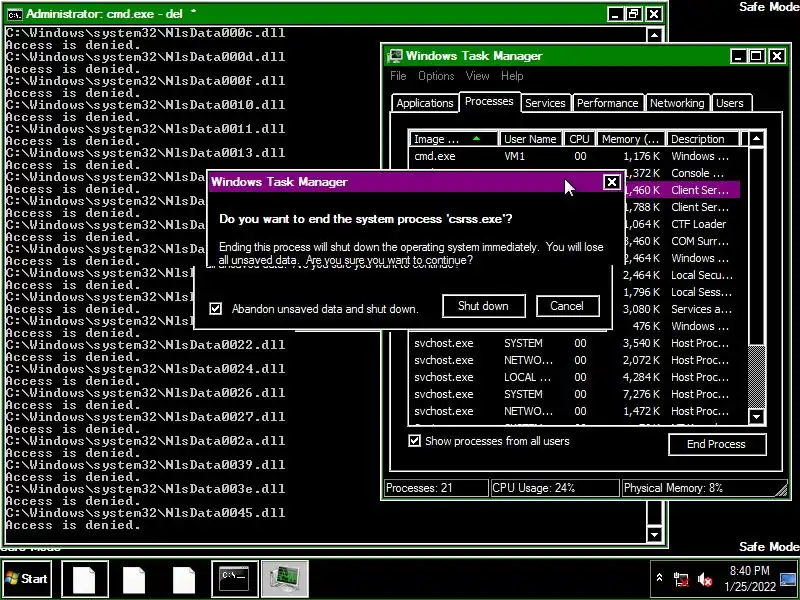Switch to the Applications tab

click(x=424, y=103)
